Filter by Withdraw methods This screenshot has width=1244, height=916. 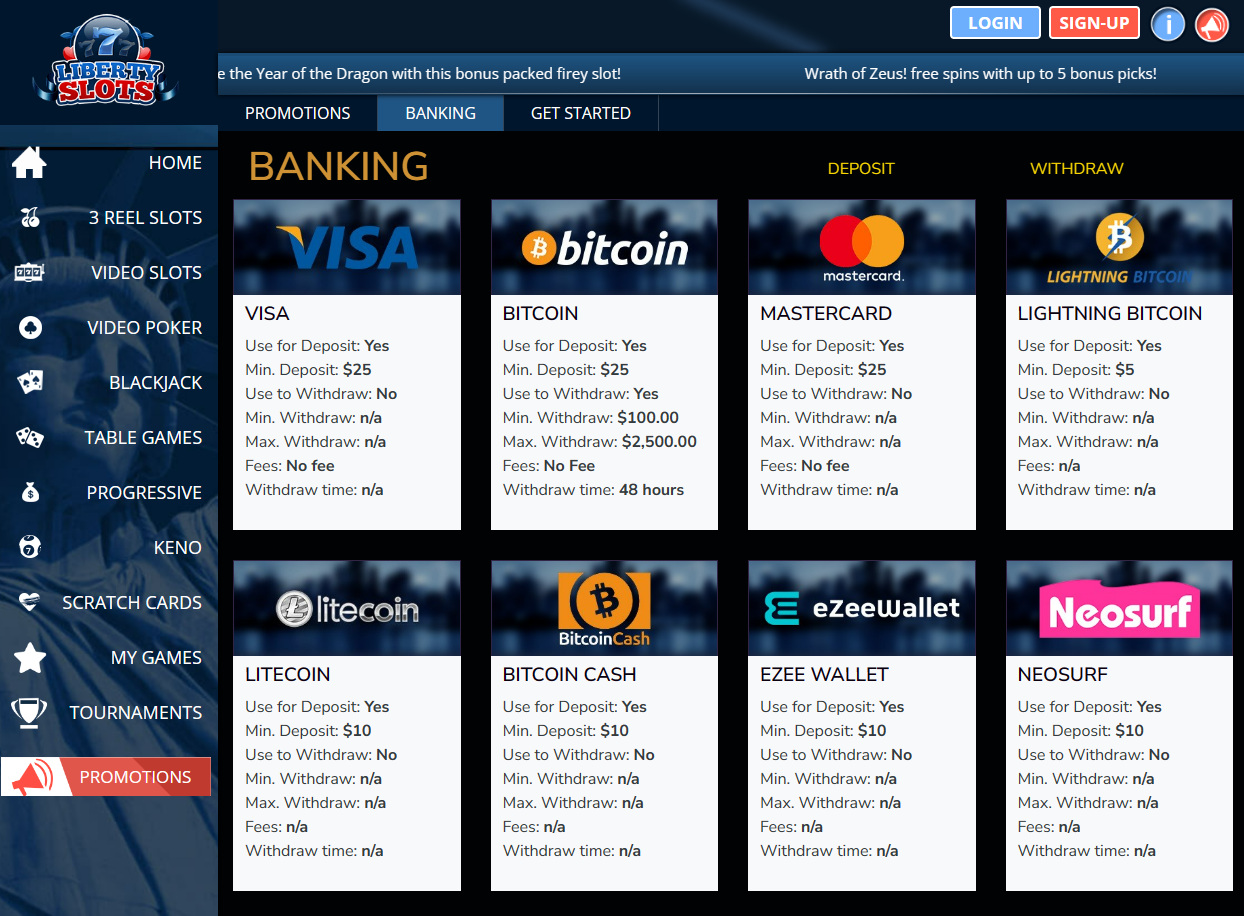pos(1076,169)
